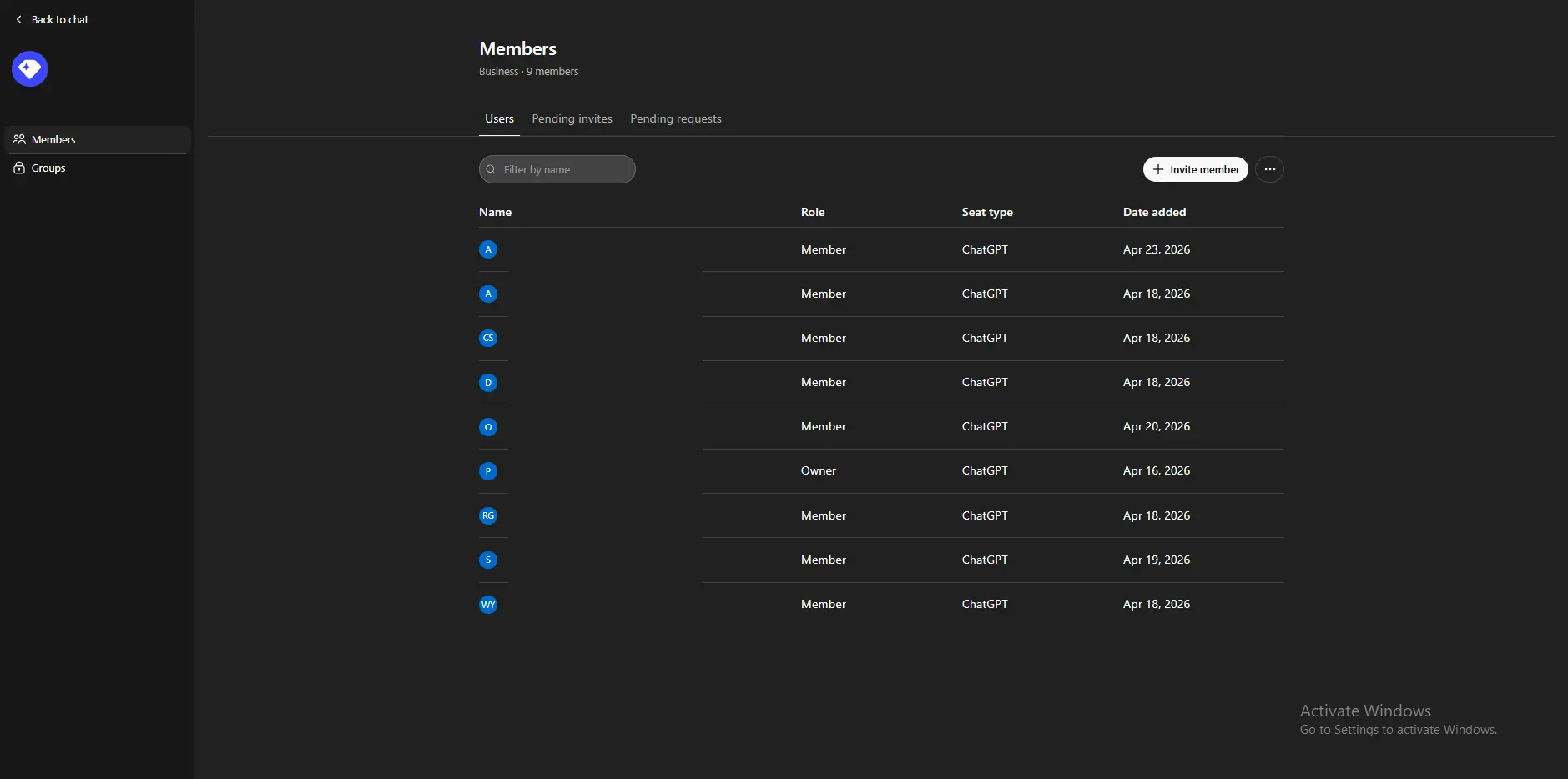Click the Seat type column header
Screen dimensions: 1568x779
(x=987, y=212)
